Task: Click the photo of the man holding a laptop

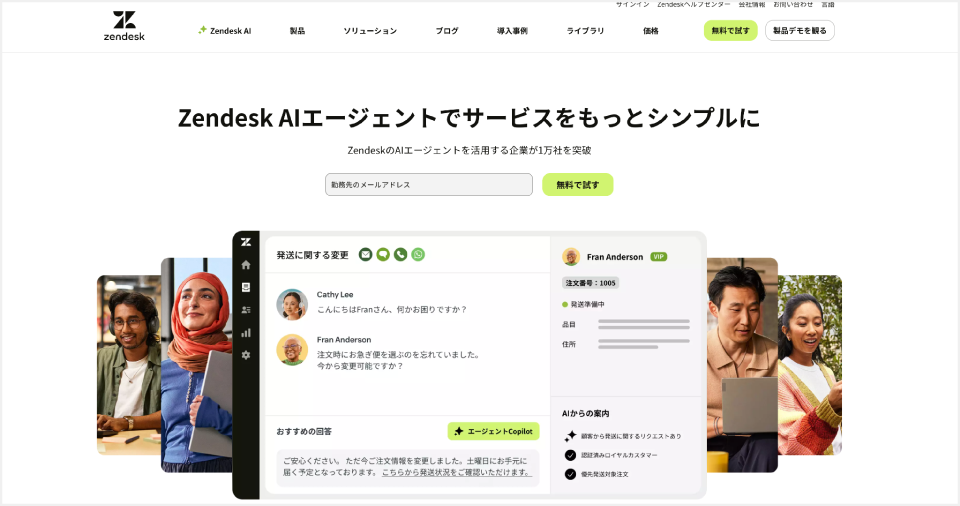Action: click(x=742, y=365)
